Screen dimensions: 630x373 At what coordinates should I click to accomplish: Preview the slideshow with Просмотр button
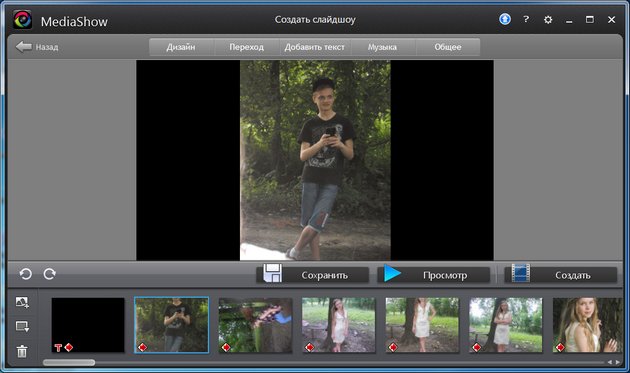click(434, 275)
